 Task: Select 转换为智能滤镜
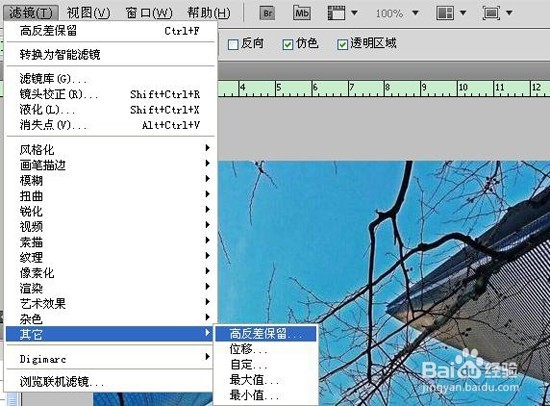pyautogui.click(x=110, y=54)
